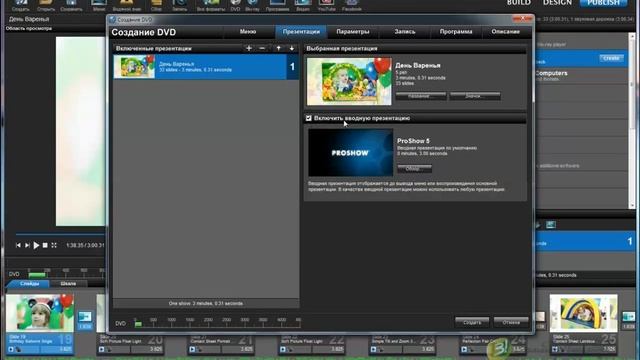Open the Меню toolbar icon in main window

coord(99,5)
